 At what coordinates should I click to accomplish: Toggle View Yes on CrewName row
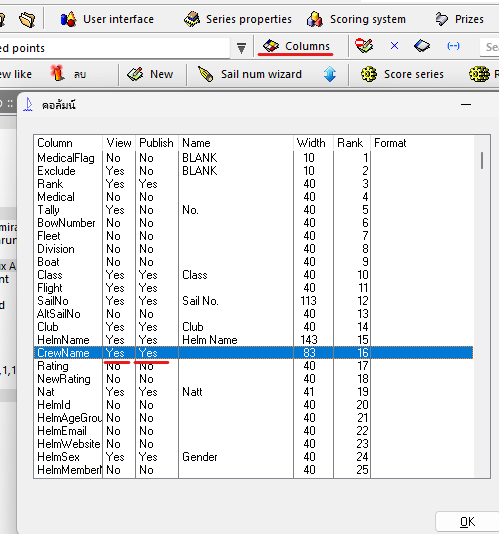115,353
